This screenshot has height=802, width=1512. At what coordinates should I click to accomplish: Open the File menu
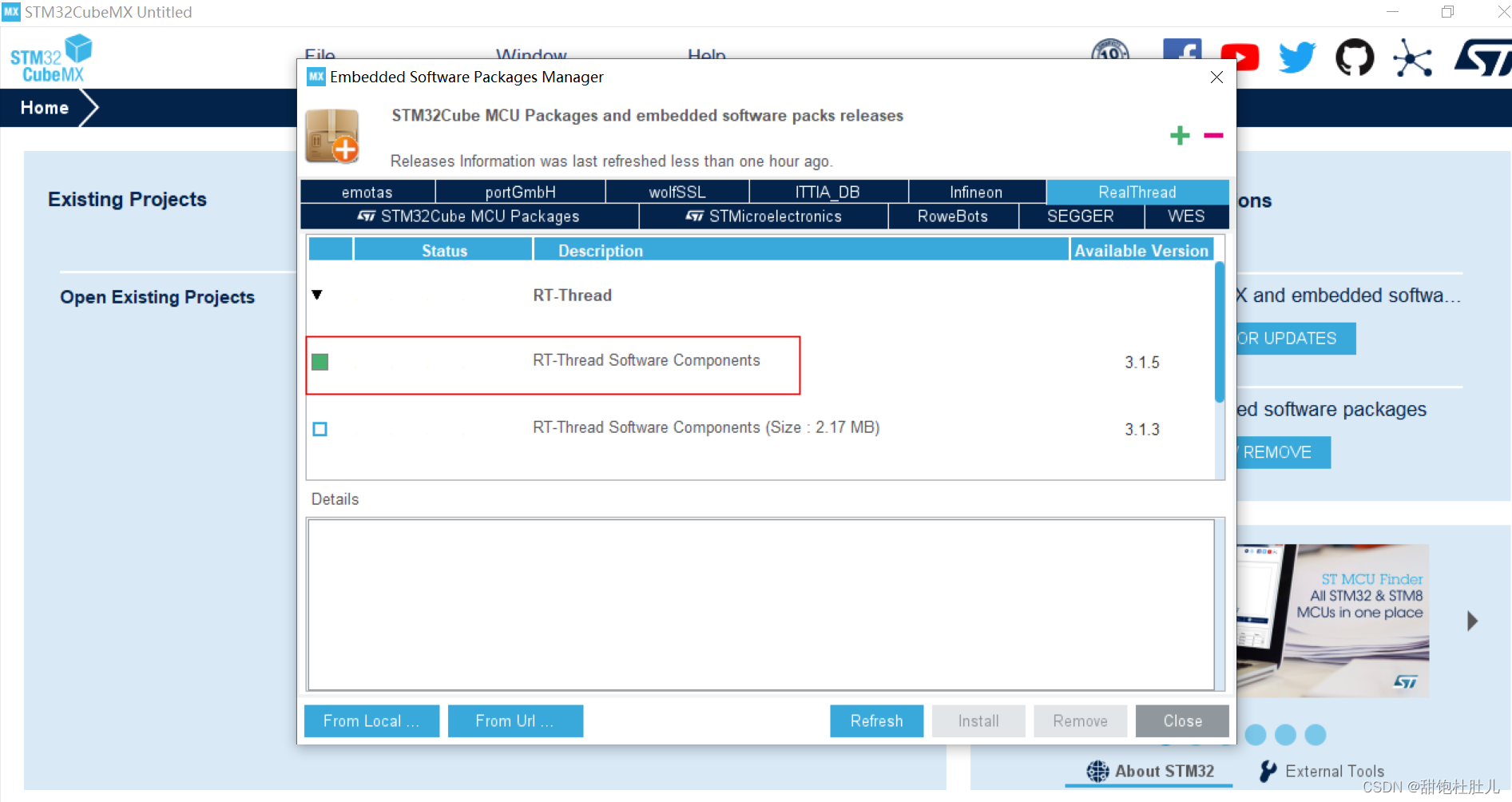pyautogui.click(x=319, y=53)
